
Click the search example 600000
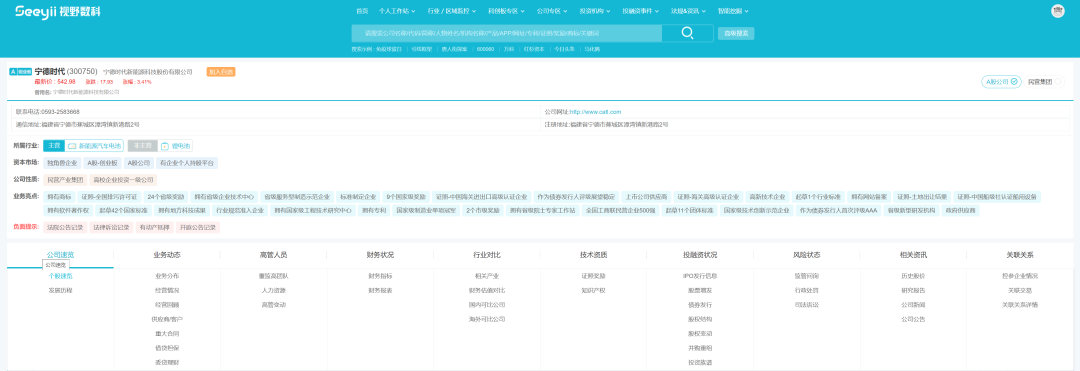tap(486, 49)
